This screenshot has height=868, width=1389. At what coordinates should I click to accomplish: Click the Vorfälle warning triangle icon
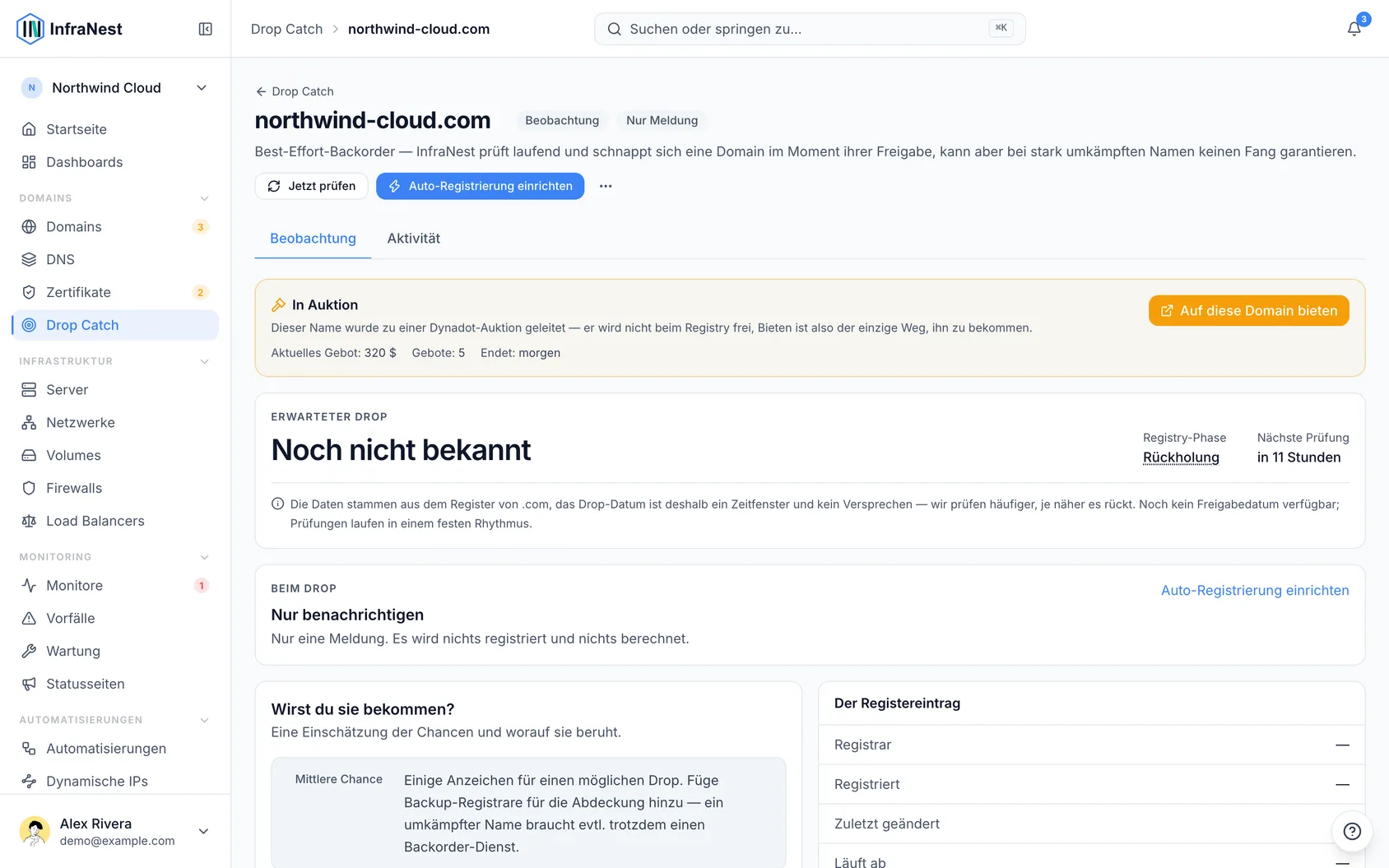pos(29,618)
